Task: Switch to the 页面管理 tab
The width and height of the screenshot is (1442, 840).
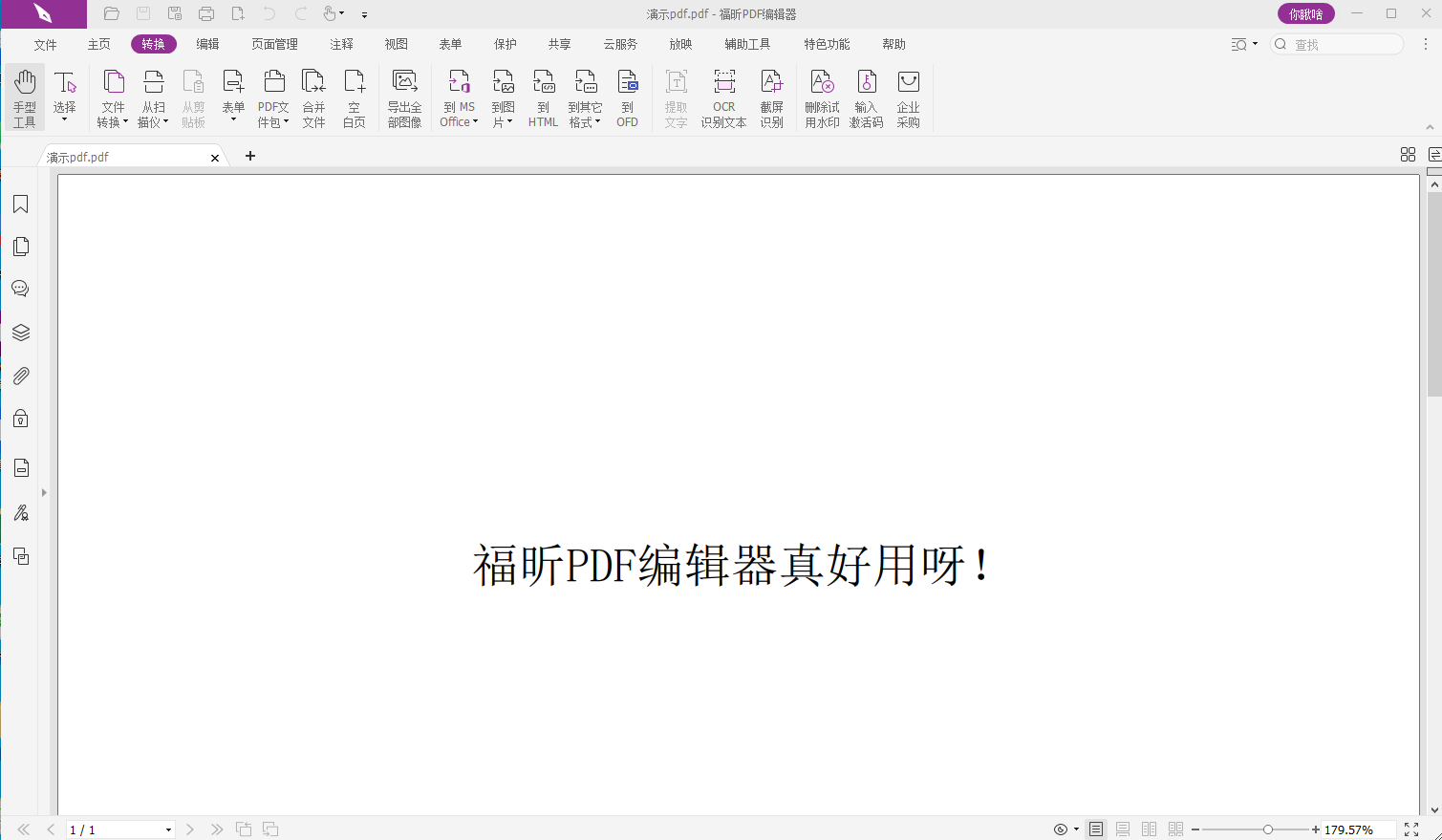Action: pyautogui.click(x=274, y=44)
